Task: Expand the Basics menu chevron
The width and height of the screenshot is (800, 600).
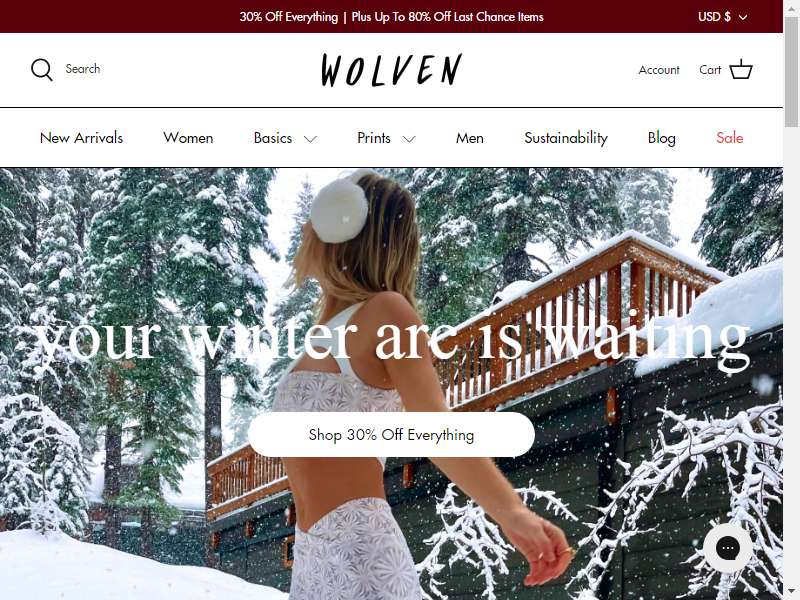Action: click(x=310, y=139)
